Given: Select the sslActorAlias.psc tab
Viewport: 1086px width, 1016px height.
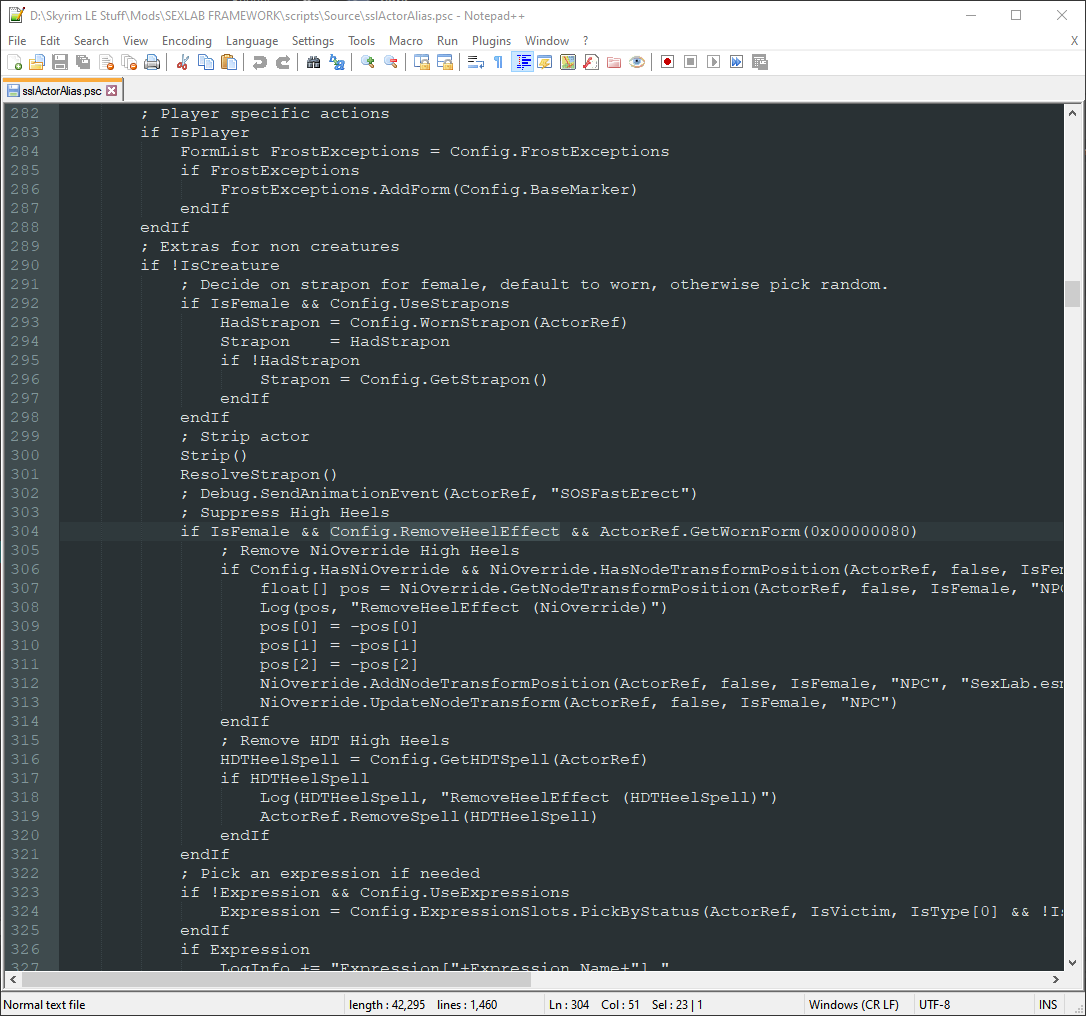Looking at the screenshot, I should [x=62, y=91].
